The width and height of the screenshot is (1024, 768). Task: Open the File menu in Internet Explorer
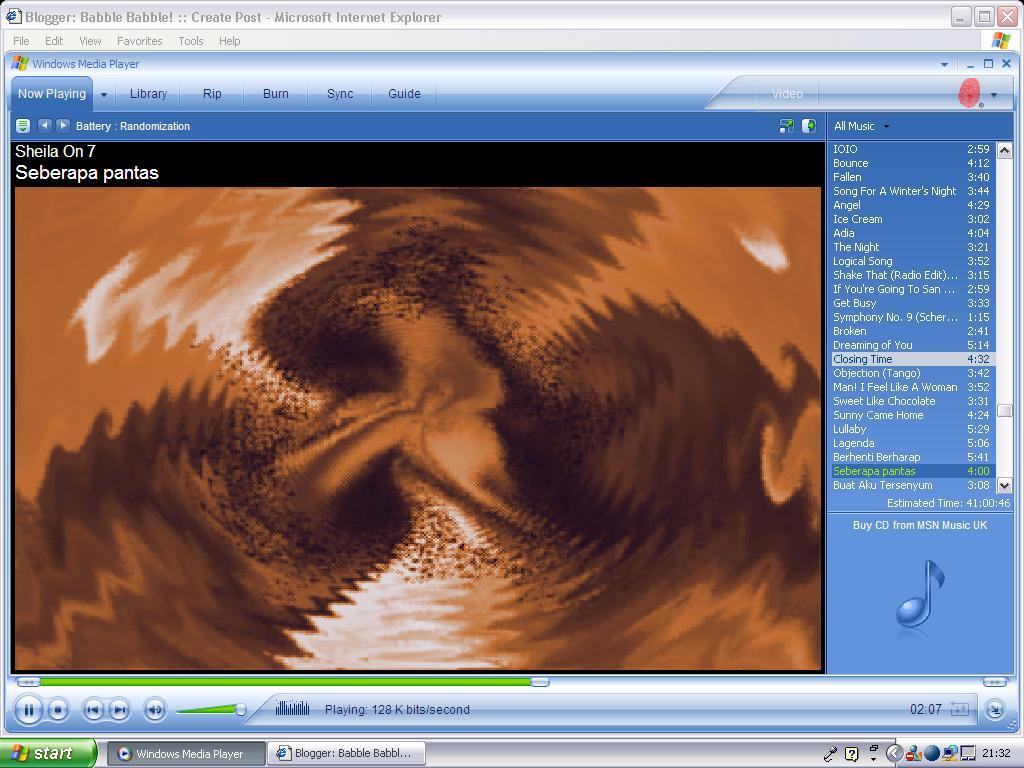point(21,40)
